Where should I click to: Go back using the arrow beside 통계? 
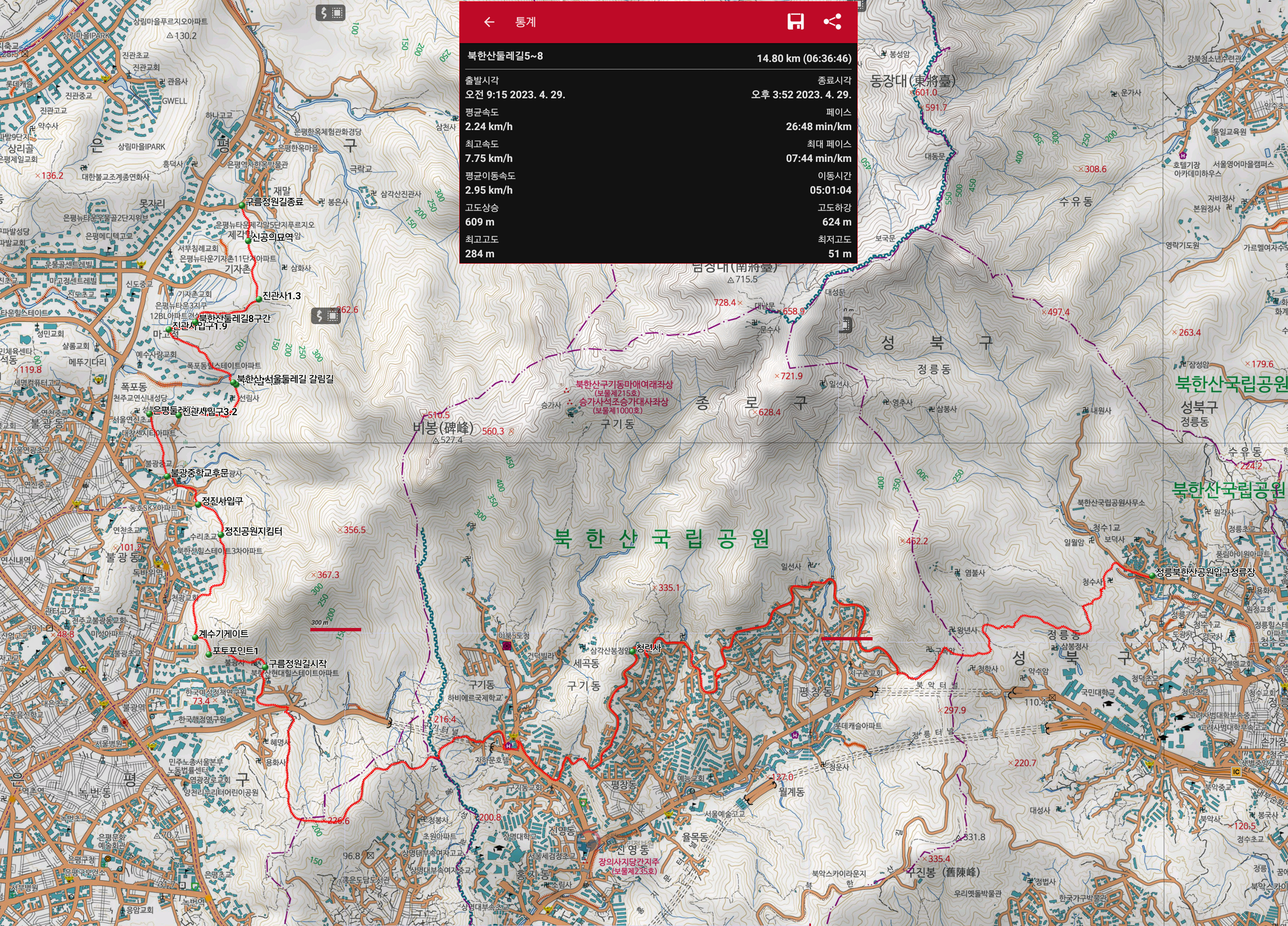coord(488,22)
